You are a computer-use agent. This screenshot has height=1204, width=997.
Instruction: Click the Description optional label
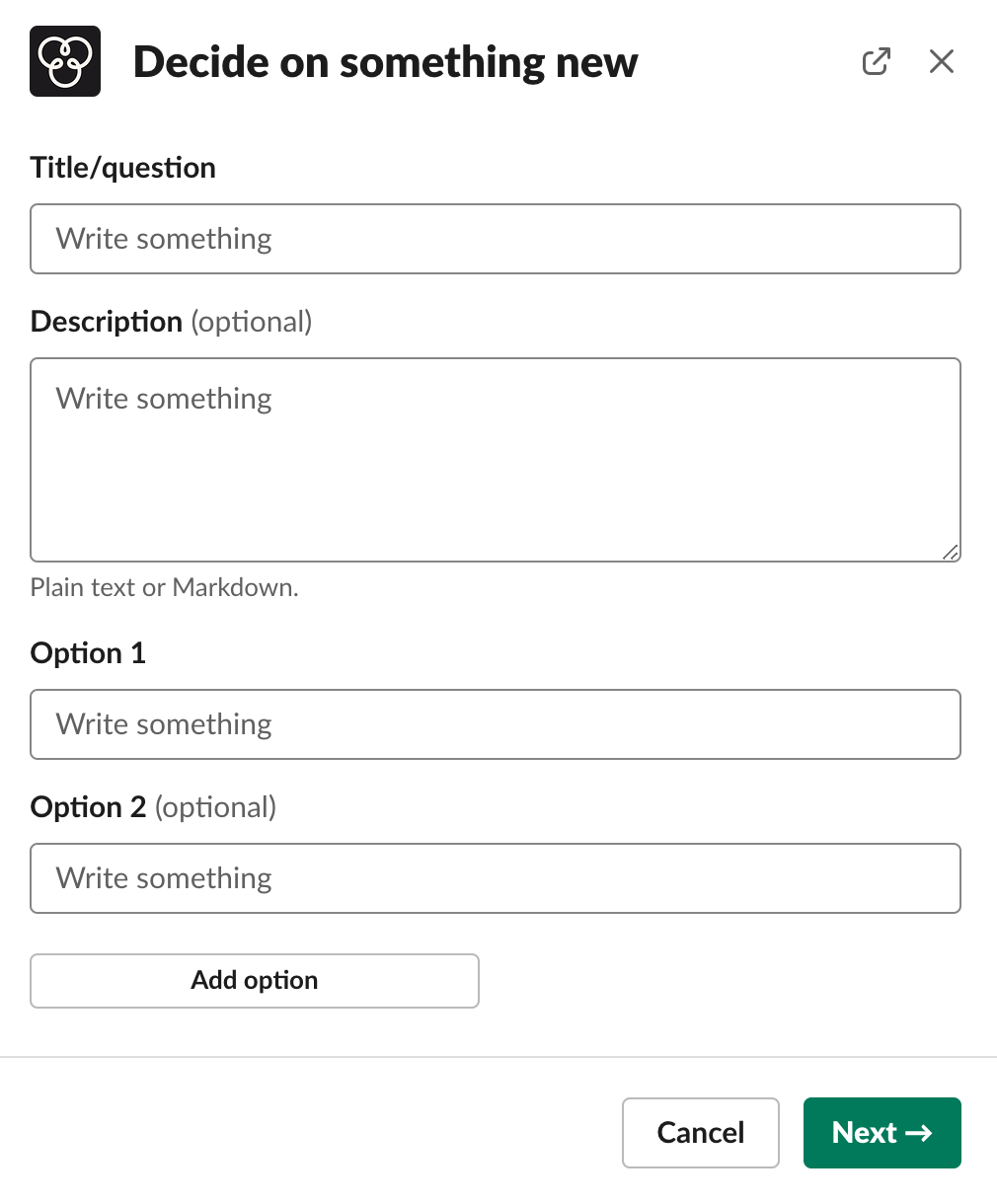(x=170, y=321)
